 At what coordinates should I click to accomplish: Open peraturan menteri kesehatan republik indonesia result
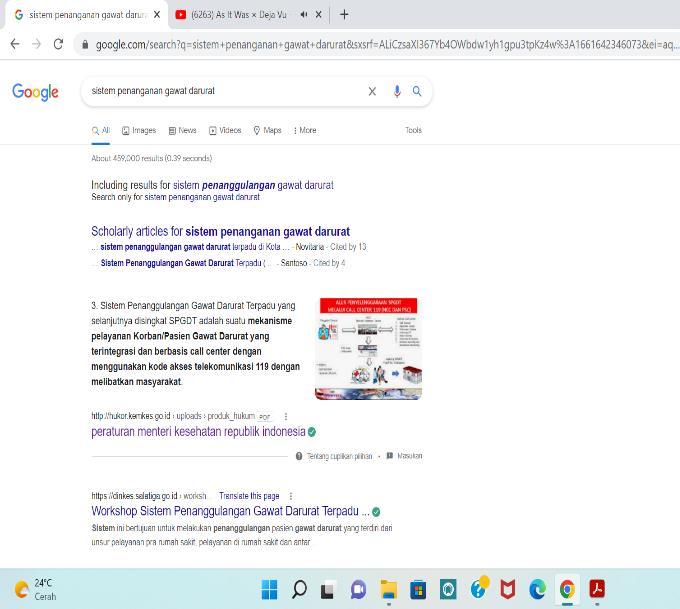click(x=198, y=432)
